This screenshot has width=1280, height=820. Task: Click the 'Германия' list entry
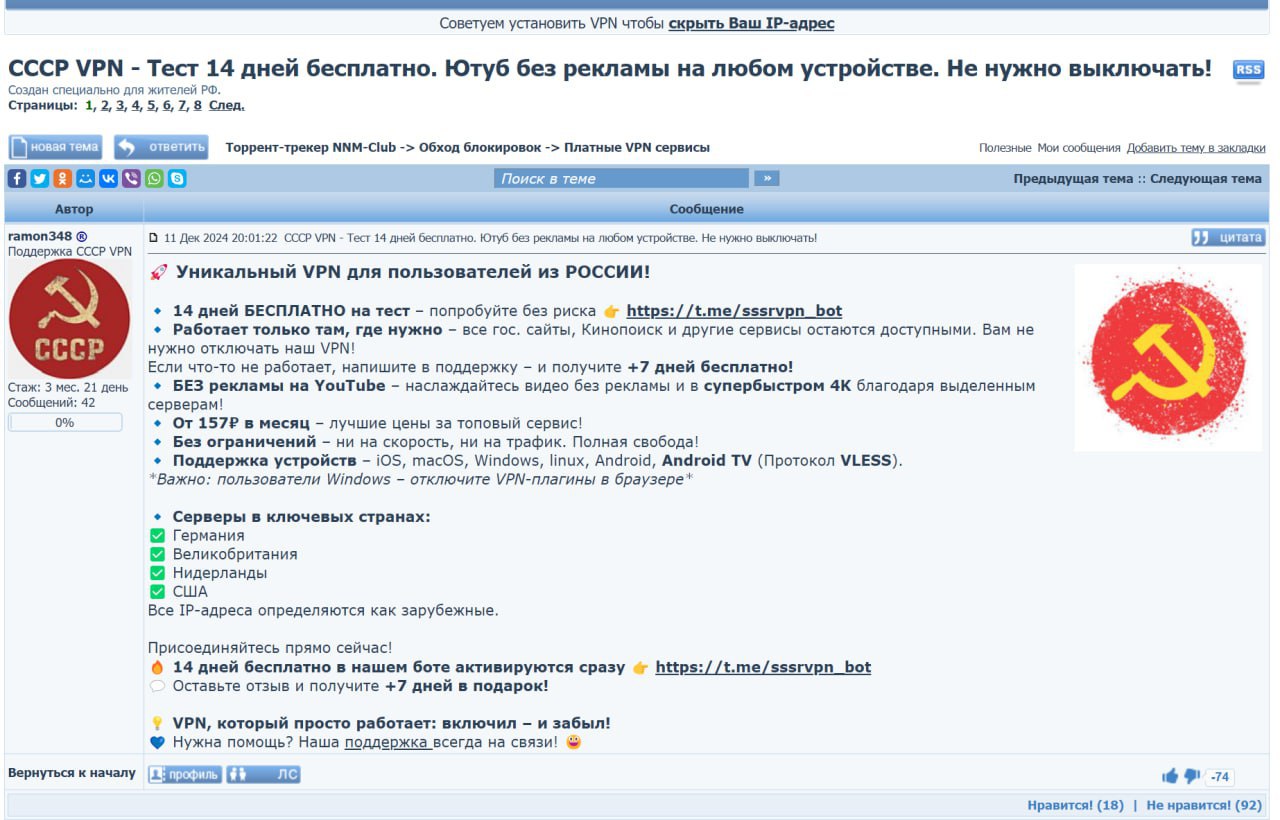[208, 535]
